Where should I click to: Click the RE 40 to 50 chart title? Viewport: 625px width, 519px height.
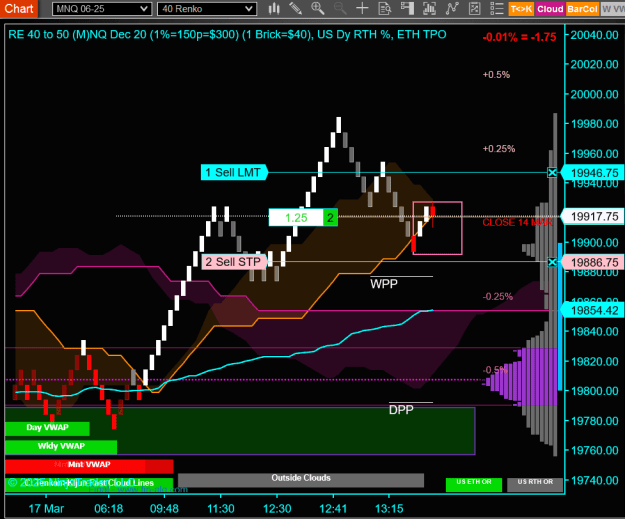(x=227, y=35)
